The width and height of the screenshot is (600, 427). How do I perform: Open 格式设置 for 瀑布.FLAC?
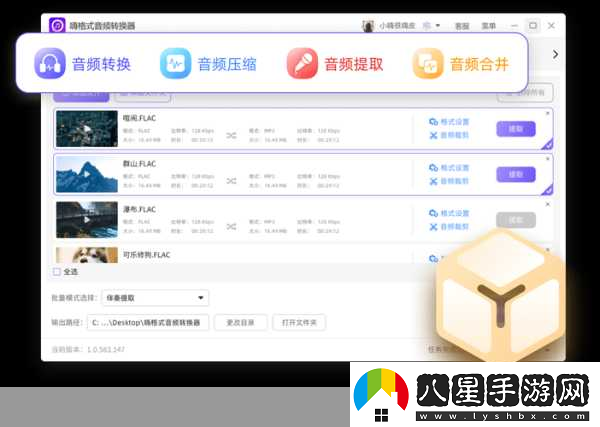coord(449,213)
